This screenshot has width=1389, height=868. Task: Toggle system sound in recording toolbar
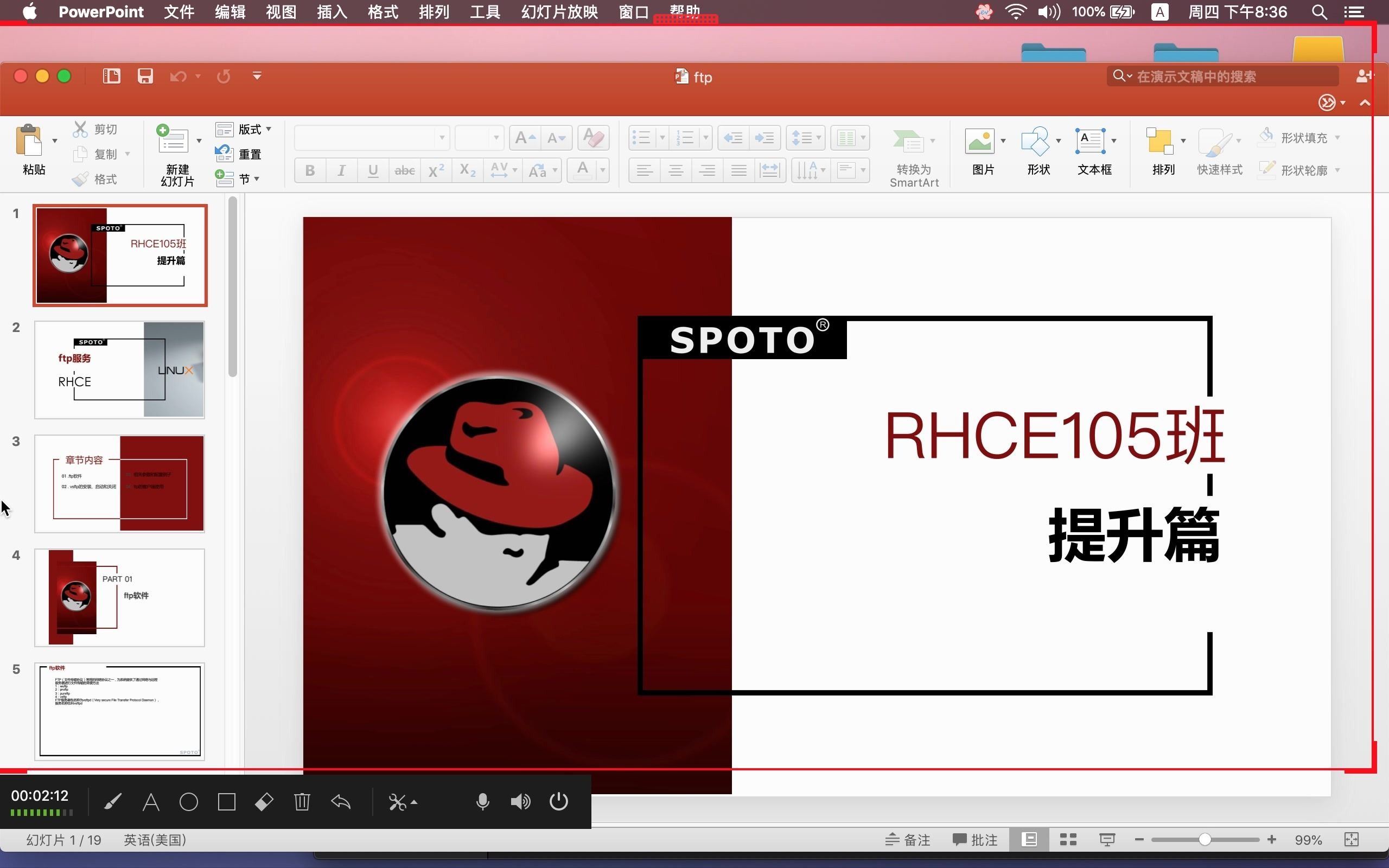[520, 801]
